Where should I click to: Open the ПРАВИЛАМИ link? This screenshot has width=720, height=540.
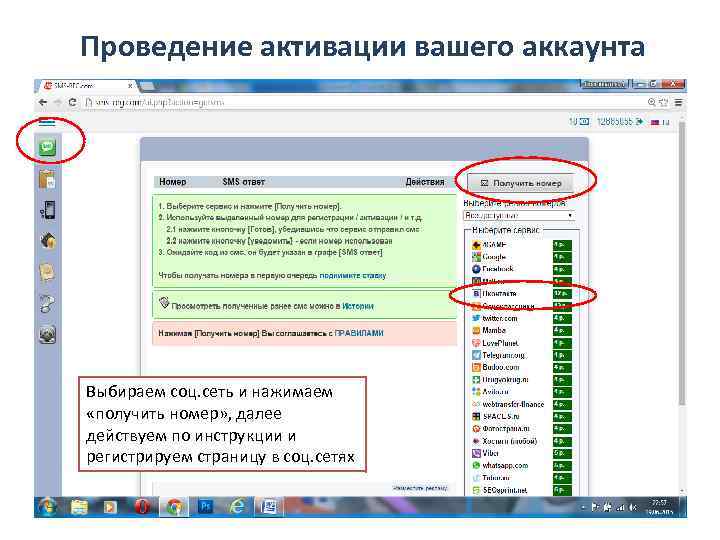pyautogui.click(x=359, y=333)
